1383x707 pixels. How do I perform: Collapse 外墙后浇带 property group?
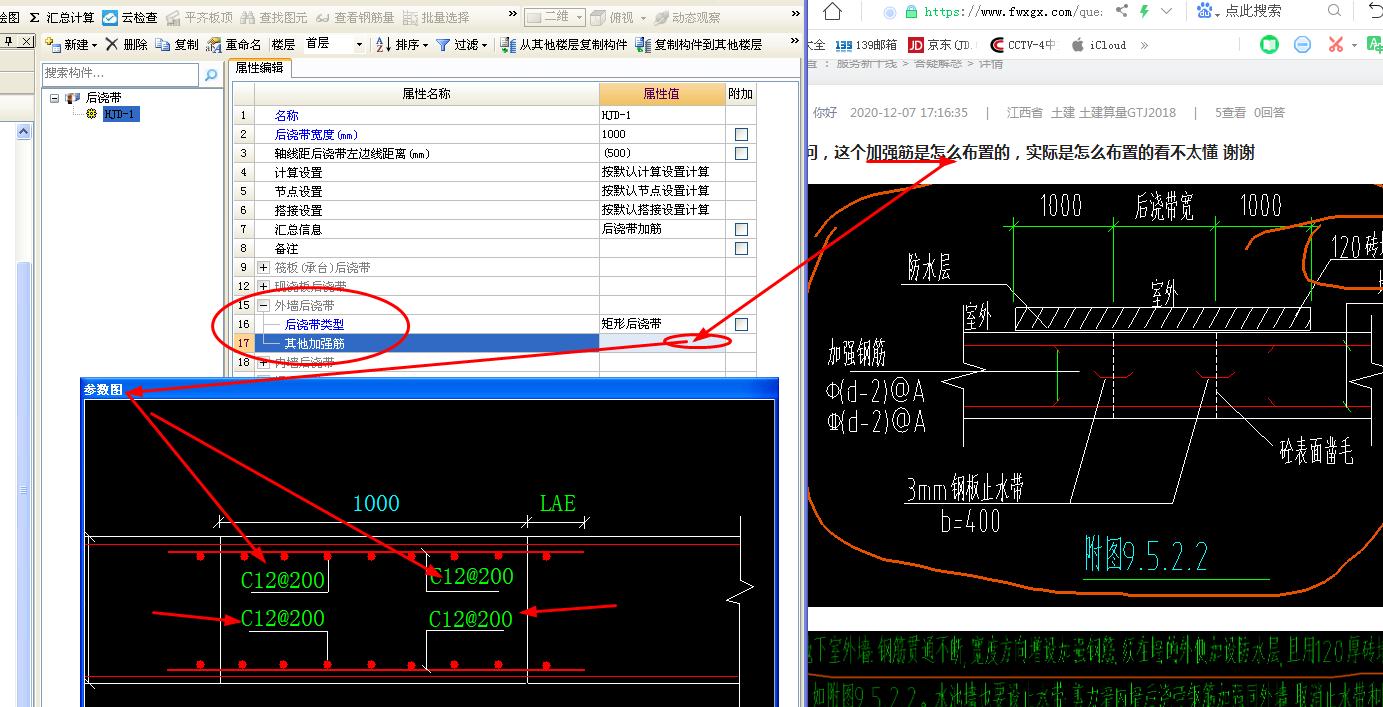tap(264, 306)
